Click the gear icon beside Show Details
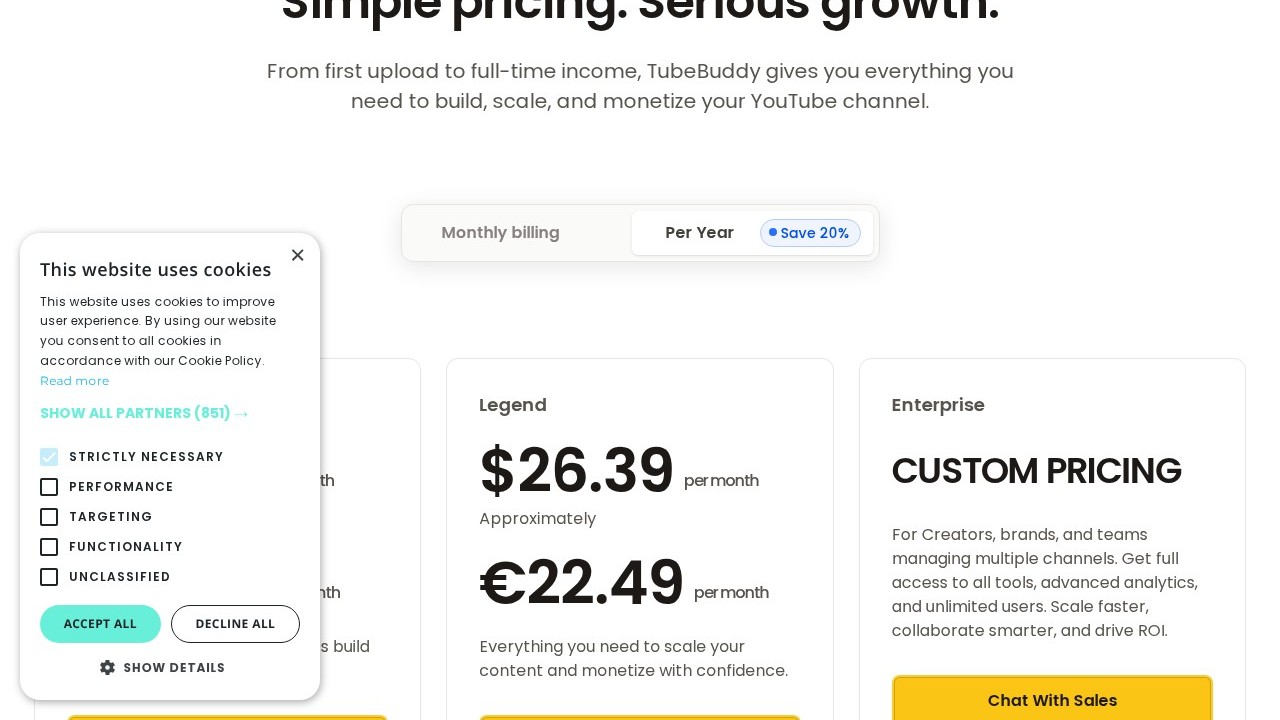Screen dimensions: 1280x720 click(x=108, y=667)
